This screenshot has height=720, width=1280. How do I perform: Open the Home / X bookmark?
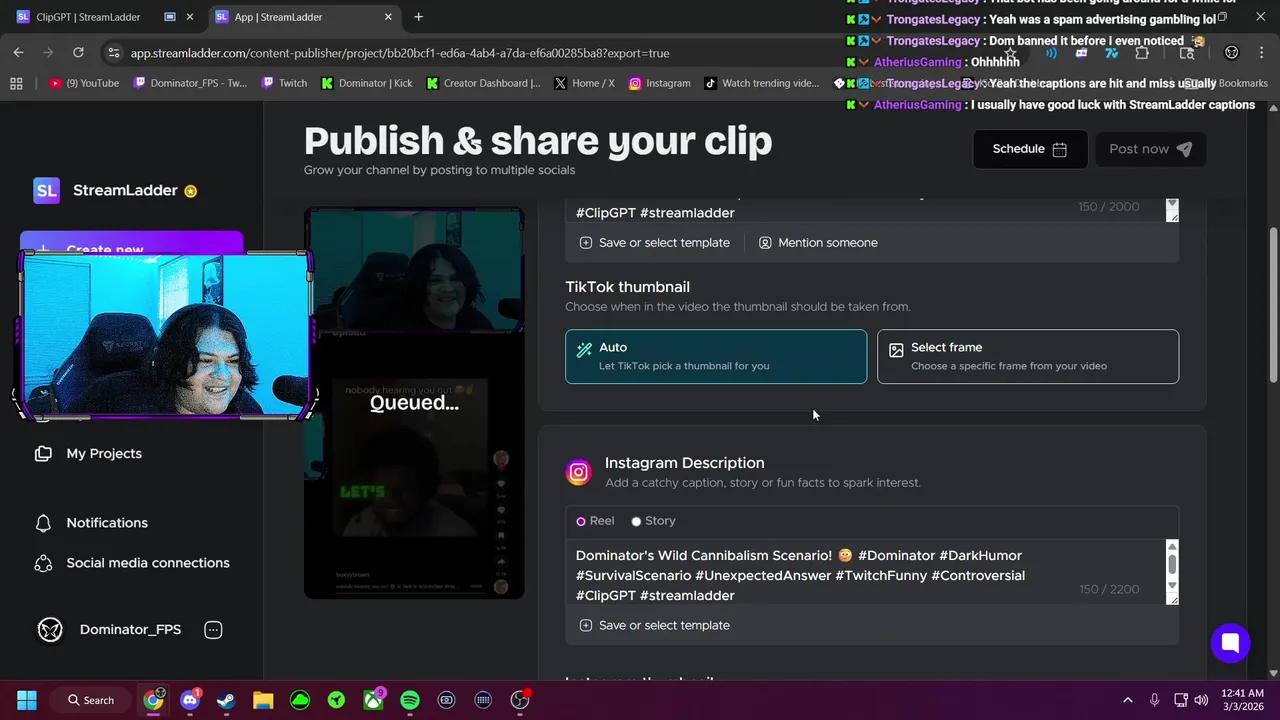click(584, 83)
